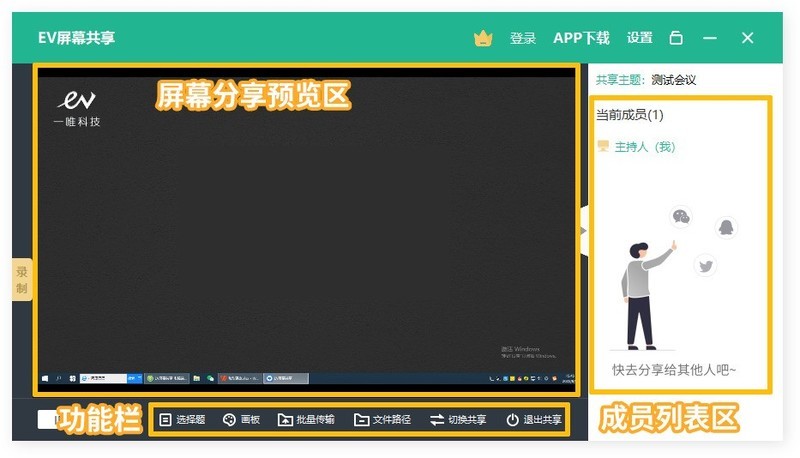
Task: Switch to the mini window mode icon
Action: 676,38
